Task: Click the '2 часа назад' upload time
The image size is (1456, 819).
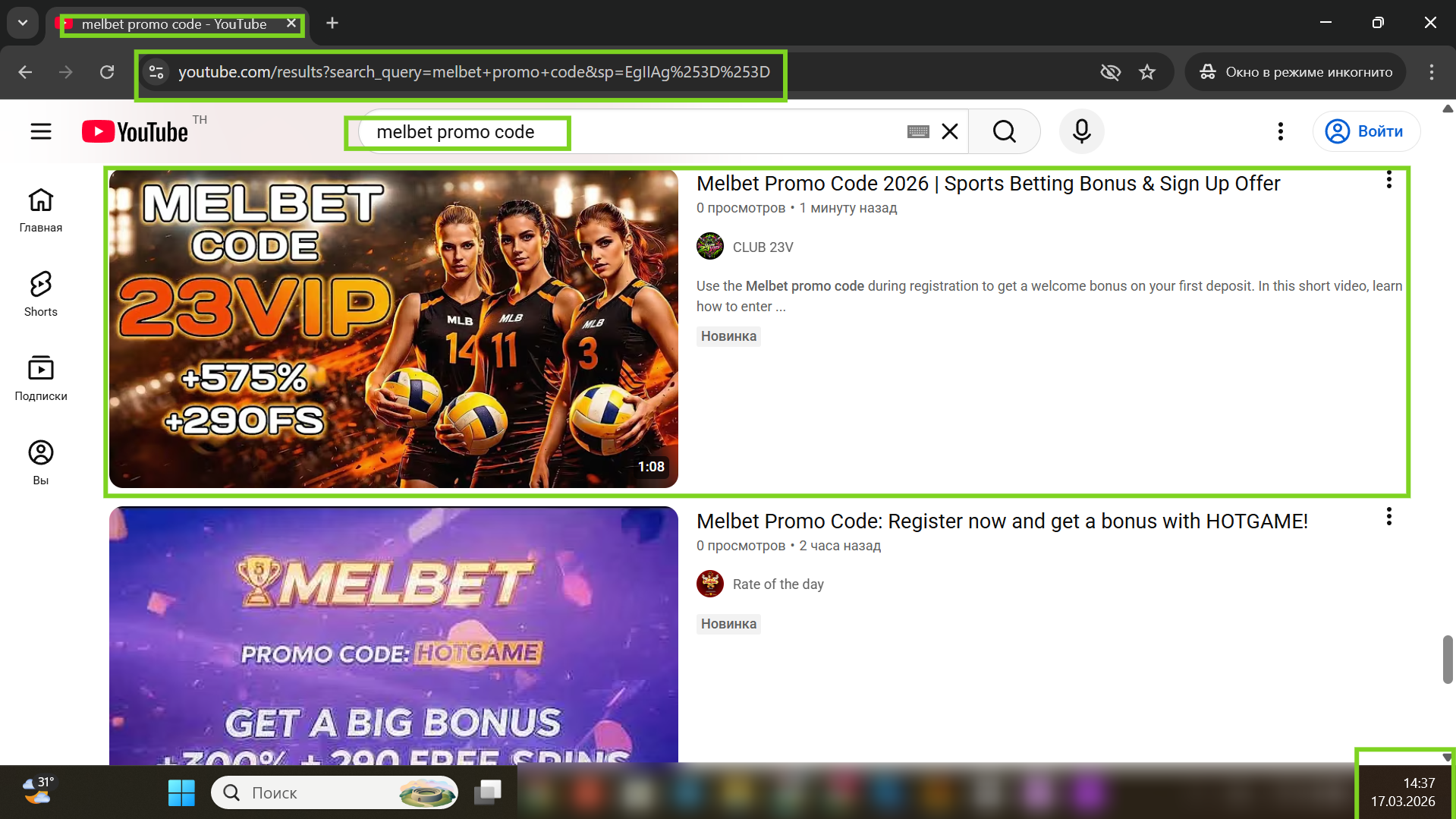Action: pyautogui.click(x=840, y=546)
